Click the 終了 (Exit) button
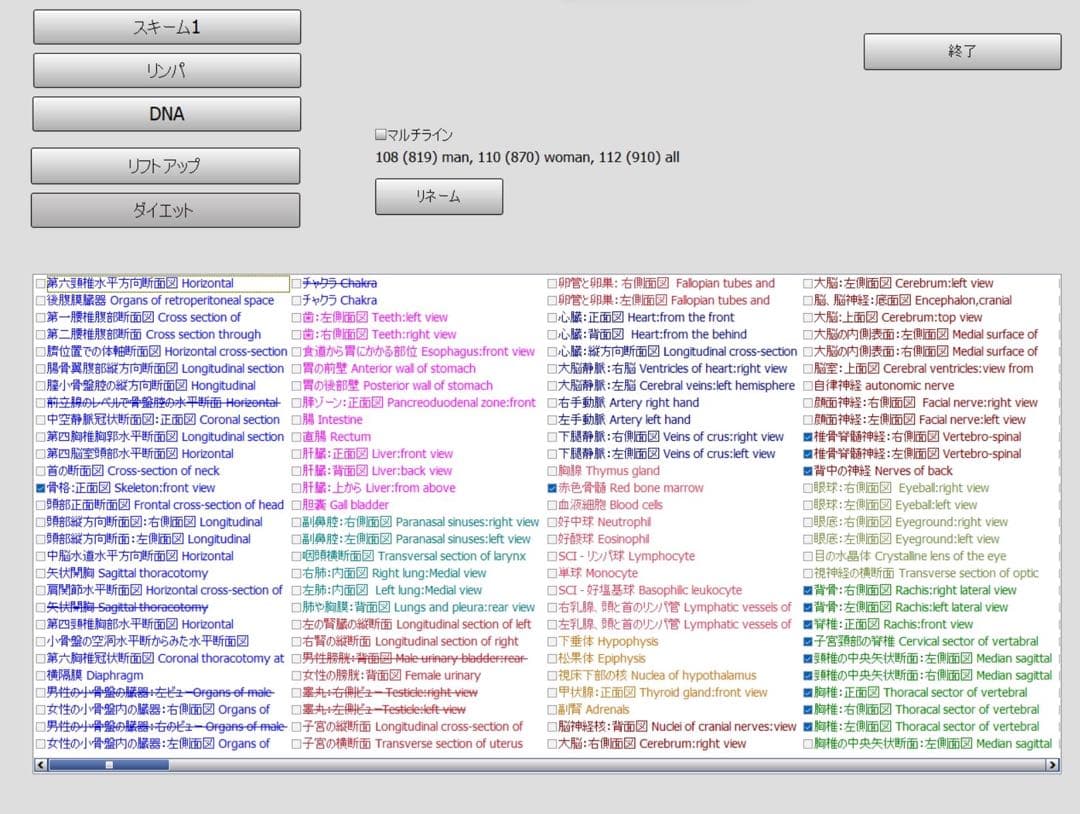The image size is (1080, 814). (x=961, y=51)
